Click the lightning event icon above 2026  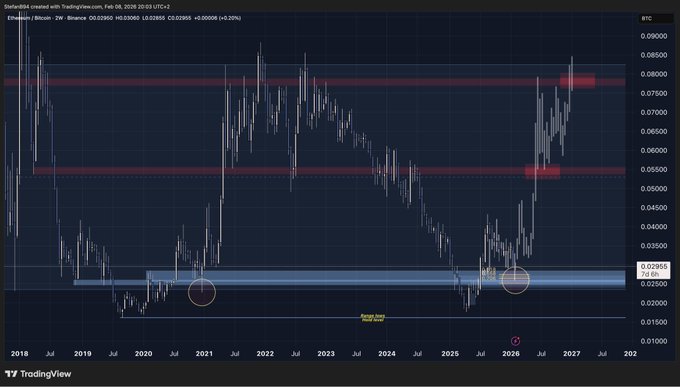515,341
